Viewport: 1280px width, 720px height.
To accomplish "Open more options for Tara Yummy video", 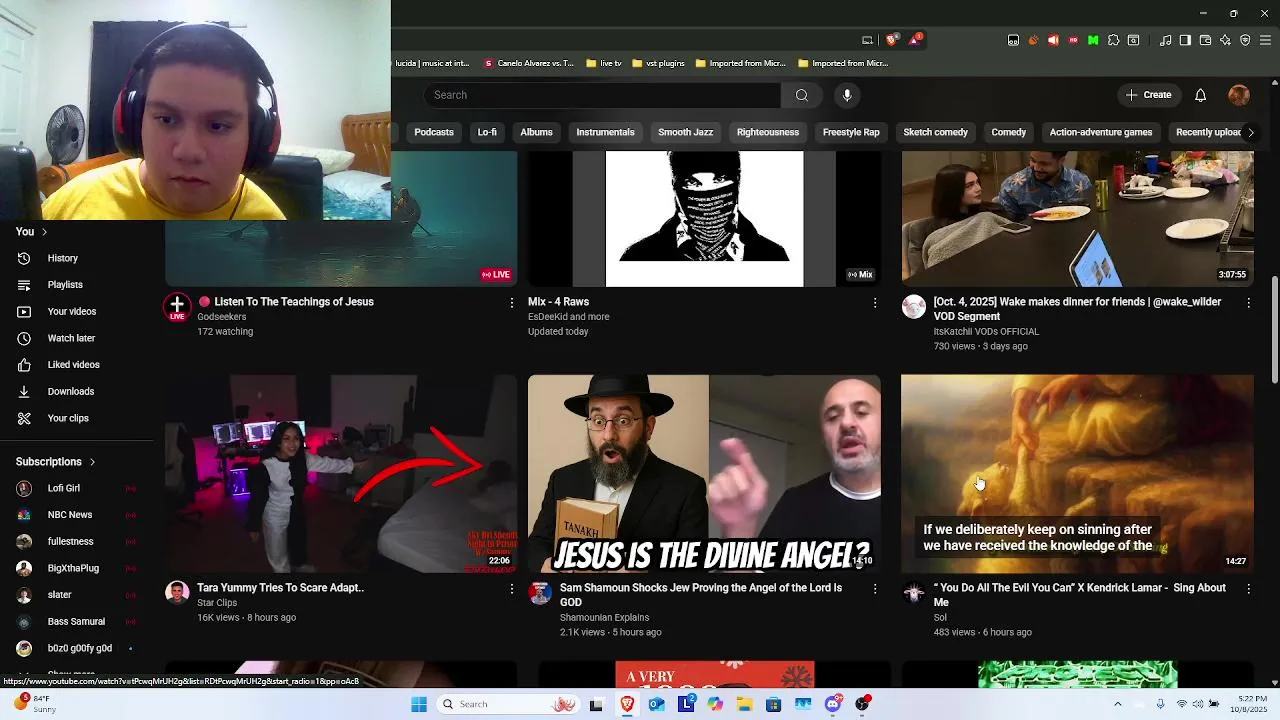I will pyautogui.click(x=512, y=589).
